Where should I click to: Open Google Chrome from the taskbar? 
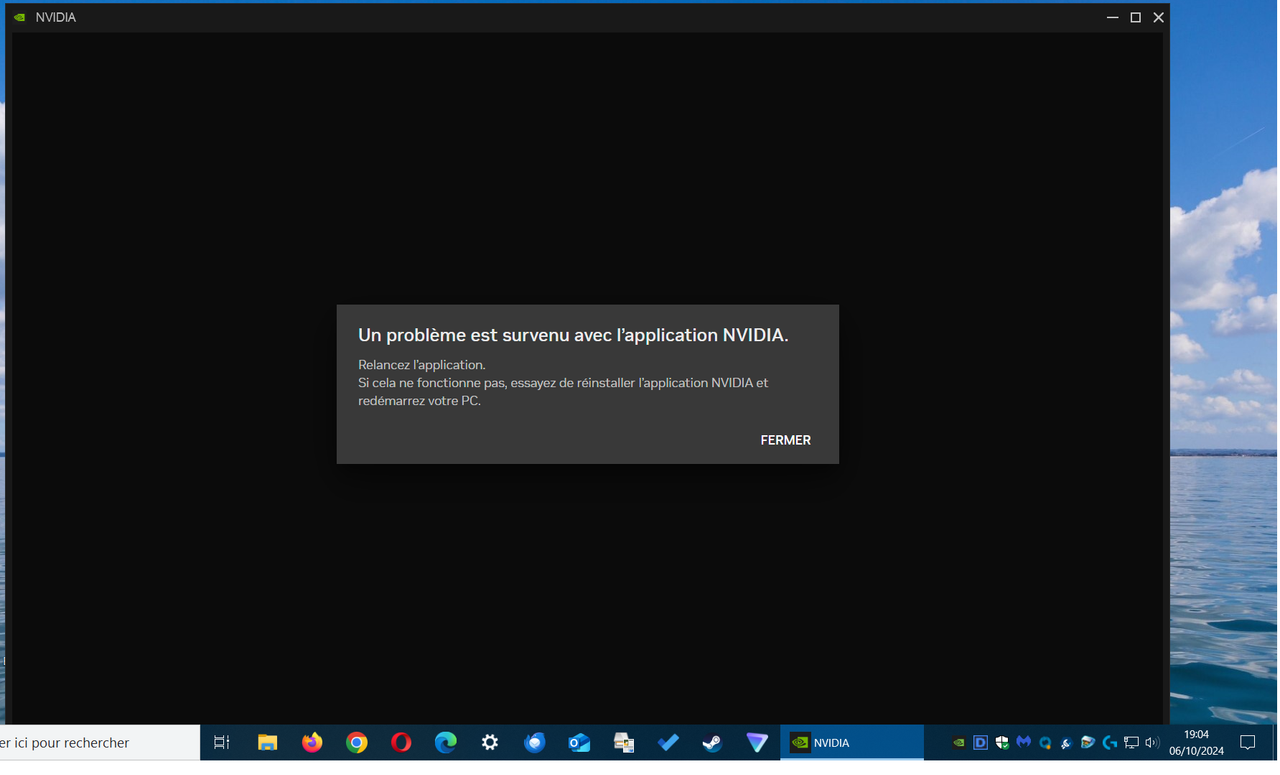tap(357, 742)
